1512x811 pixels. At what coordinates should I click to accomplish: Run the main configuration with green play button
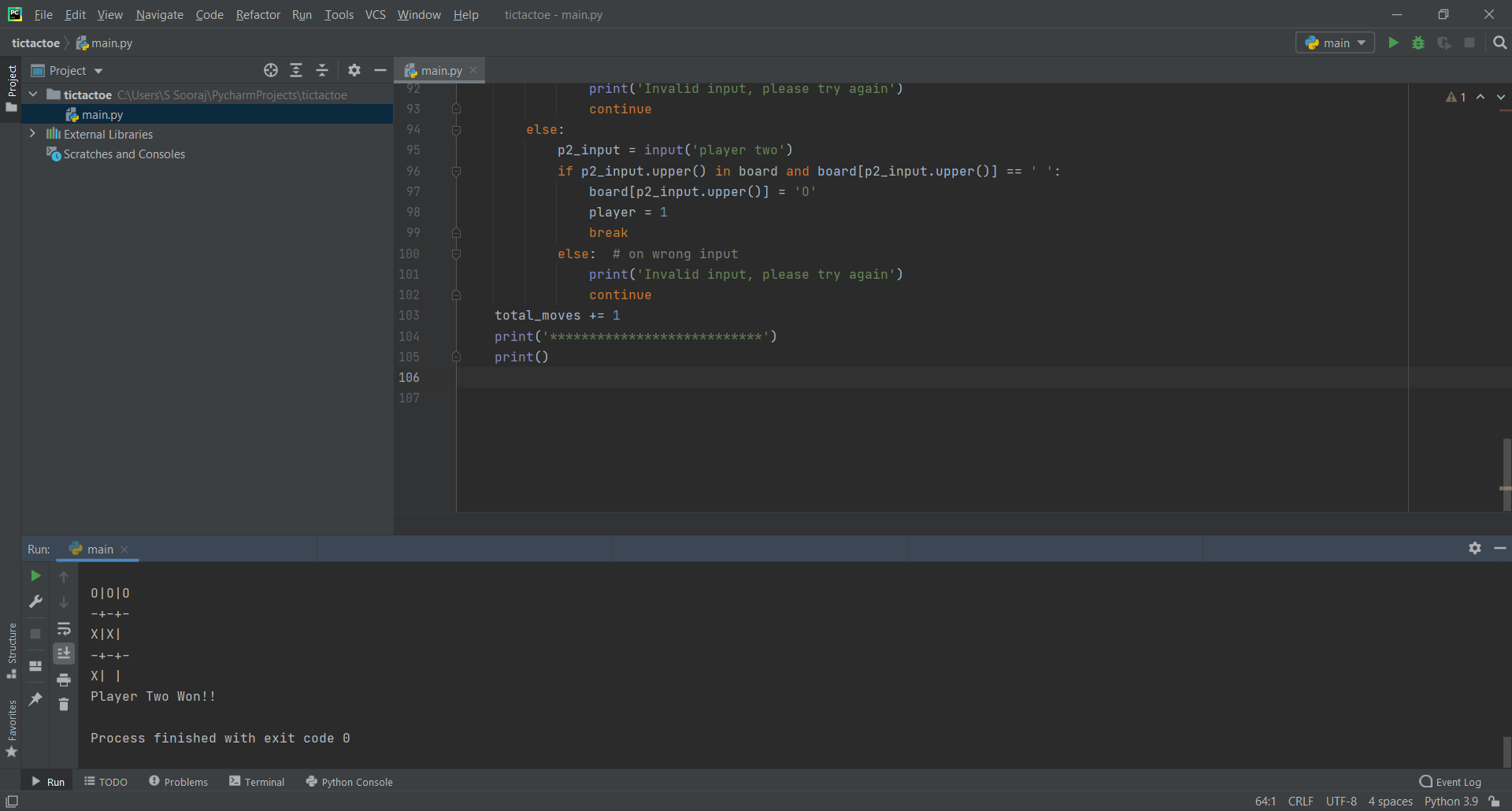pos(1393,43)
